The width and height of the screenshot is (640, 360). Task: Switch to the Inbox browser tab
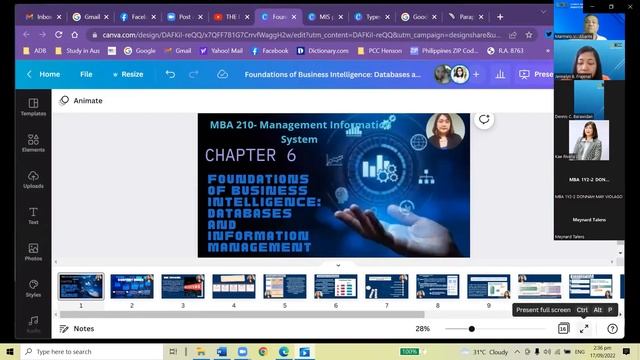pyautogui.click(x=44, y=17)
